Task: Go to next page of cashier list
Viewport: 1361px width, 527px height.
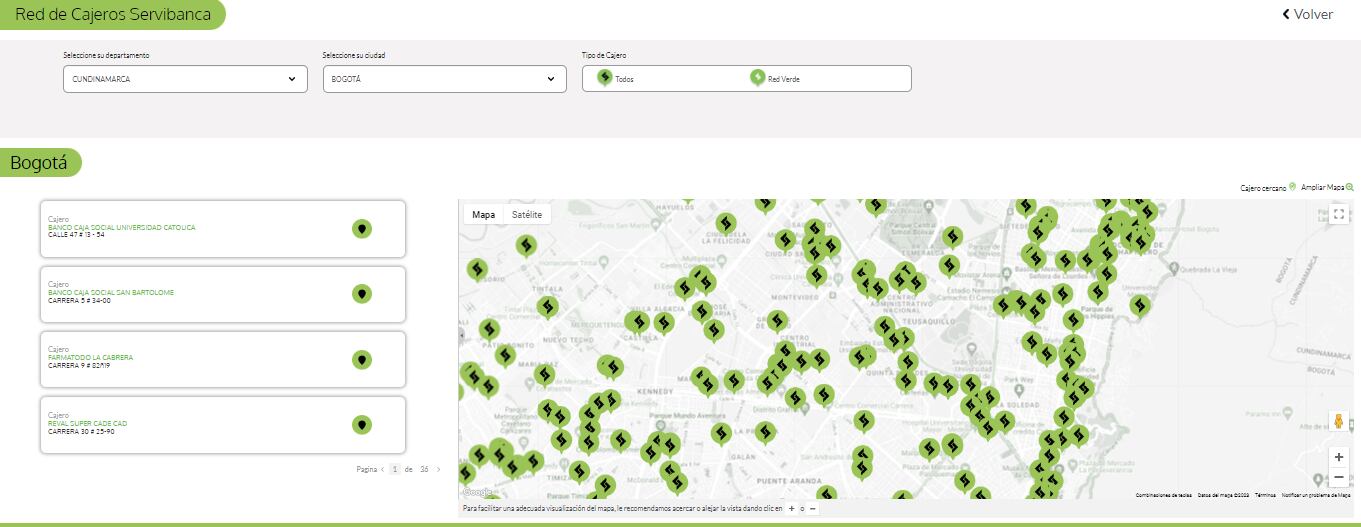Action: [x=438, y=469]
